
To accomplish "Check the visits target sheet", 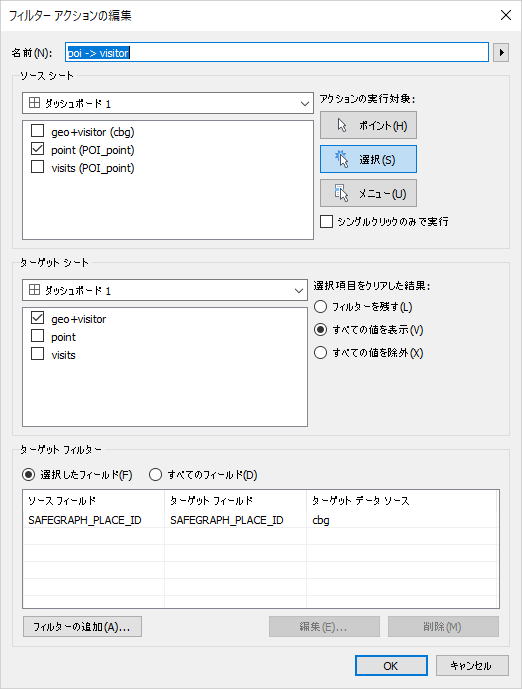I will coord(38,354).
